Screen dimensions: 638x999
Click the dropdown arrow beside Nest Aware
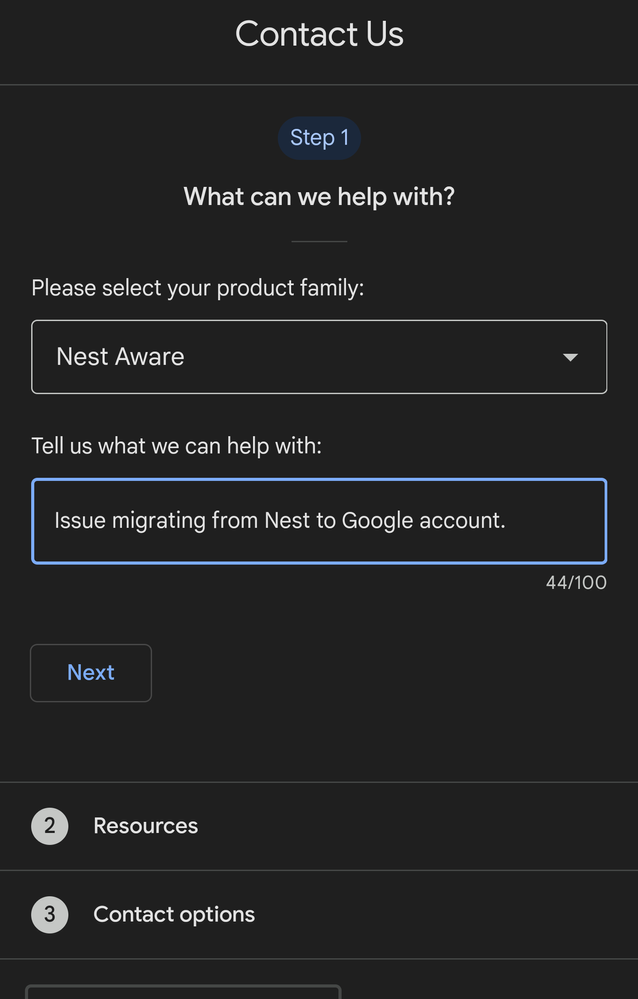point(570,357)
